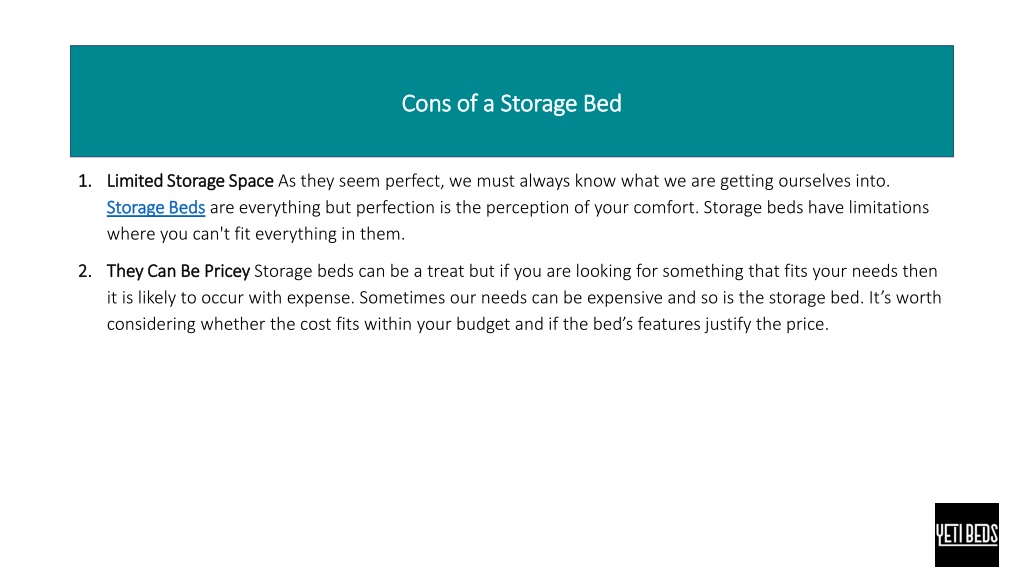Click the word 'everything' in 'fit everything in them'
The width and height of the screenshot is (1024, 576).
(296, 234)
